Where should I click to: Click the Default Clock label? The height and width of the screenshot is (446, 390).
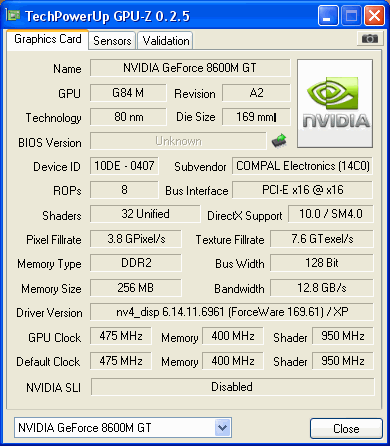pos(48,362)
